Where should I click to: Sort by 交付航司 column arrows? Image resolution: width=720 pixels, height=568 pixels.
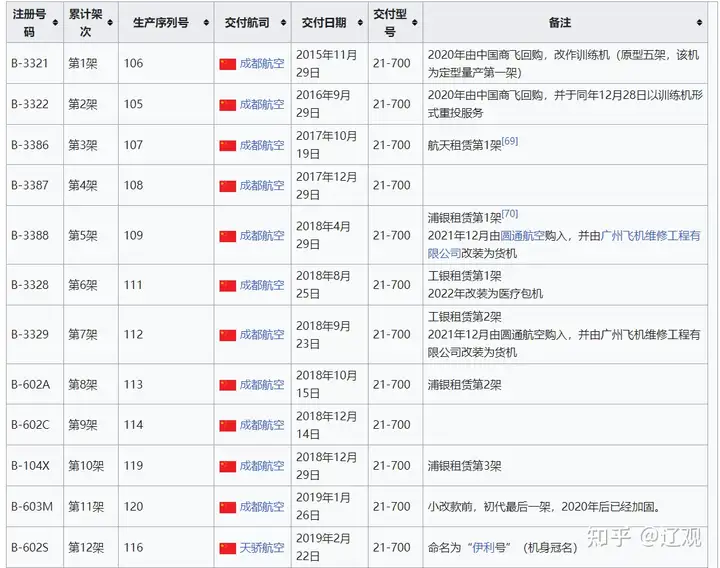(x=283, y=22)
